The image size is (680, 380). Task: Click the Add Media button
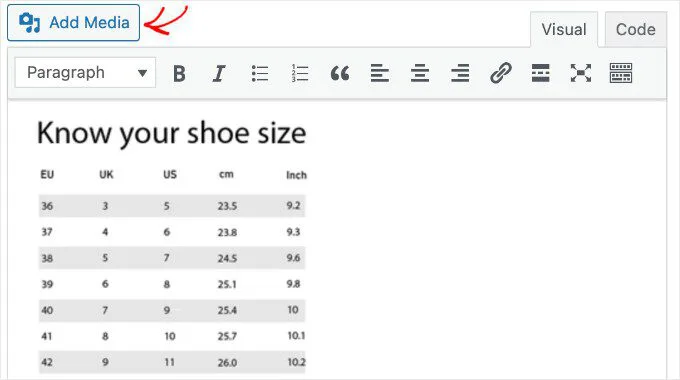[x=73, y=23]
